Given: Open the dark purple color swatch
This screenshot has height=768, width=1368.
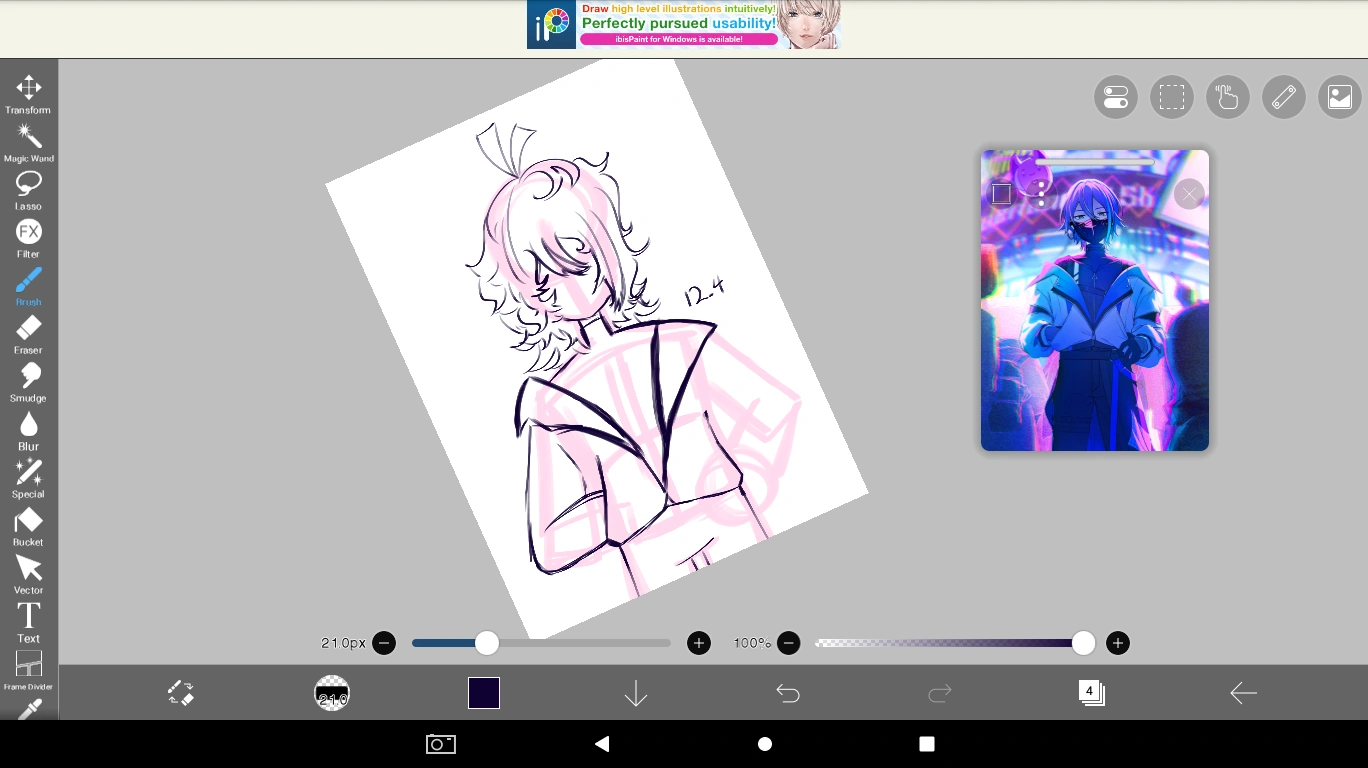Looking at the screenshot, I should 483,691.
